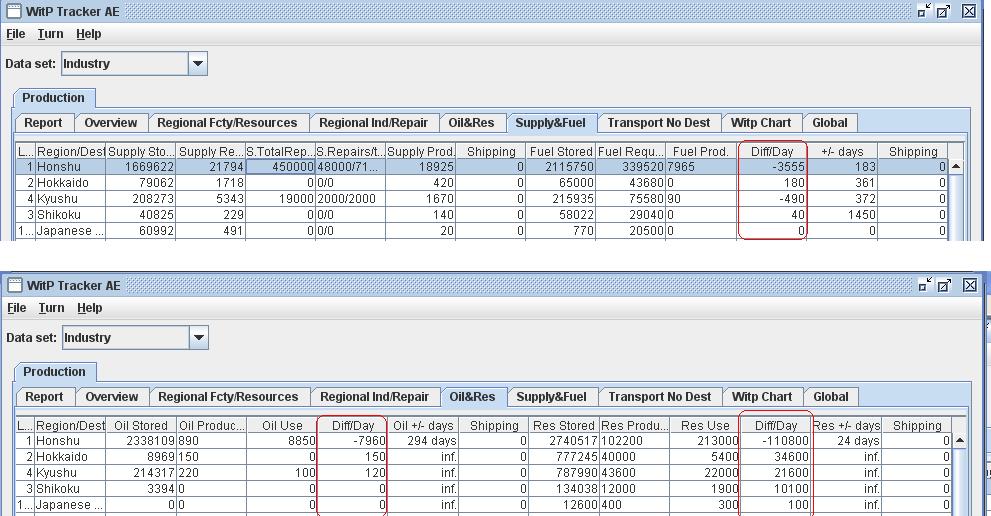Viewport: 991px width, 516px height.
Task: Click the iconify button in the upper window title bar
Action: [924, 11]
